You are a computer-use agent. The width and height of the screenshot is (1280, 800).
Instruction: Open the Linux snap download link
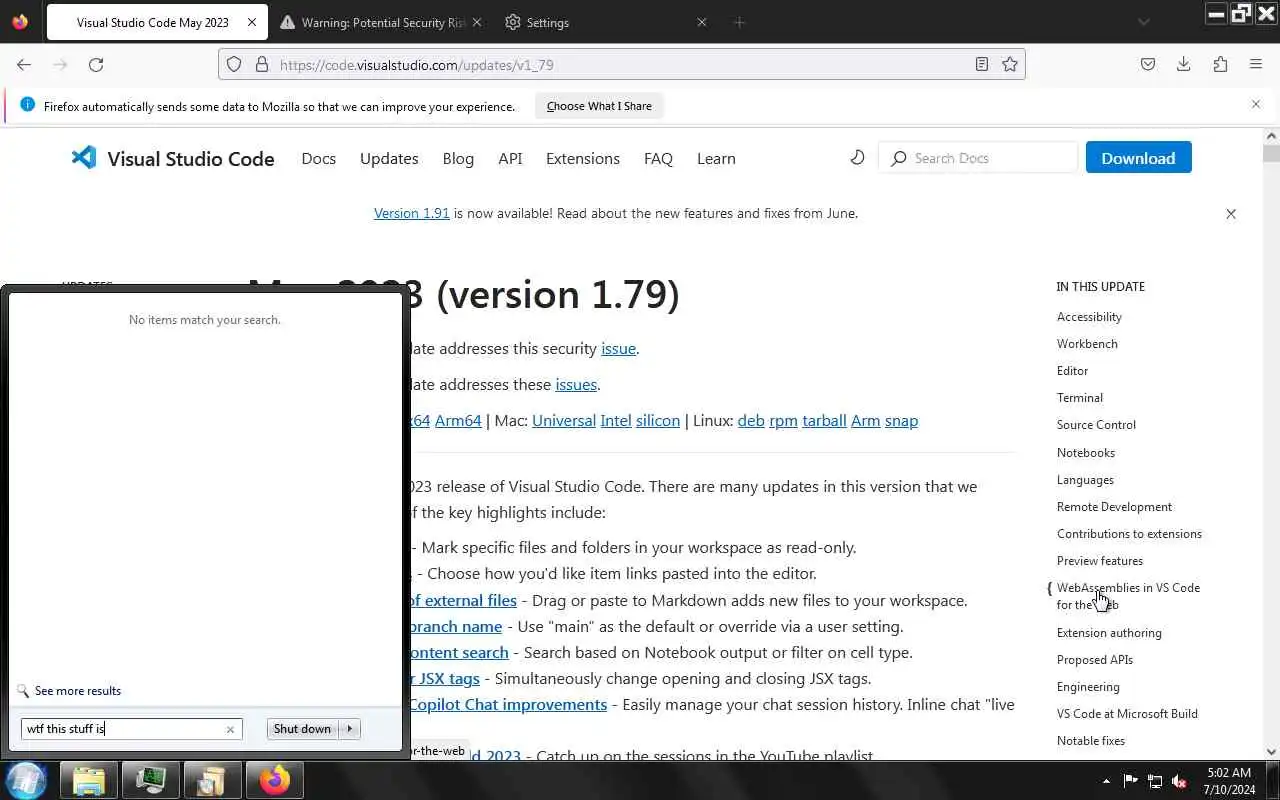[x=901, y=421]
